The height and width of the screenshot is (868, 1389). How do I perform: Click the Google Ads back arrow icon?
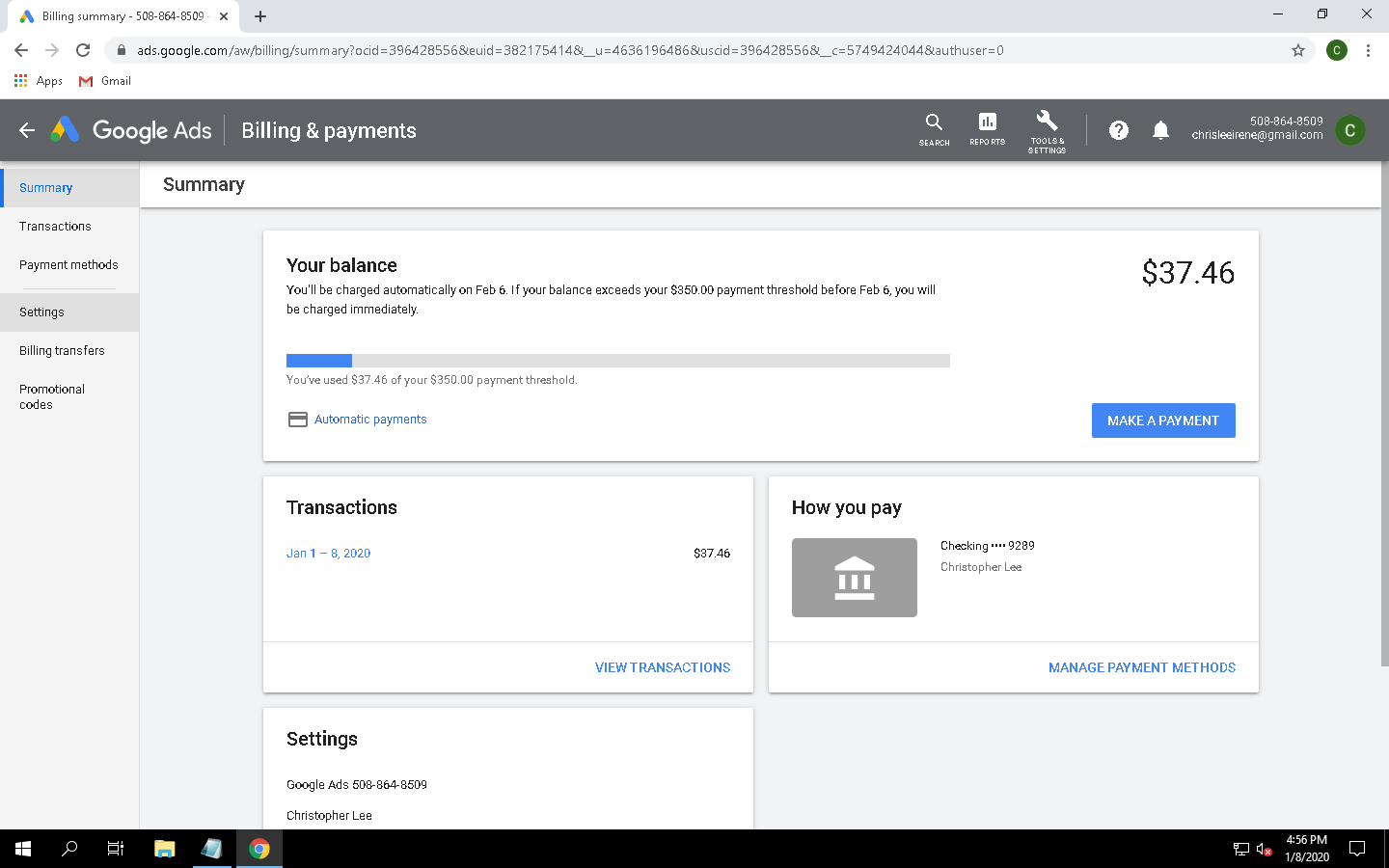click(27, 130)
